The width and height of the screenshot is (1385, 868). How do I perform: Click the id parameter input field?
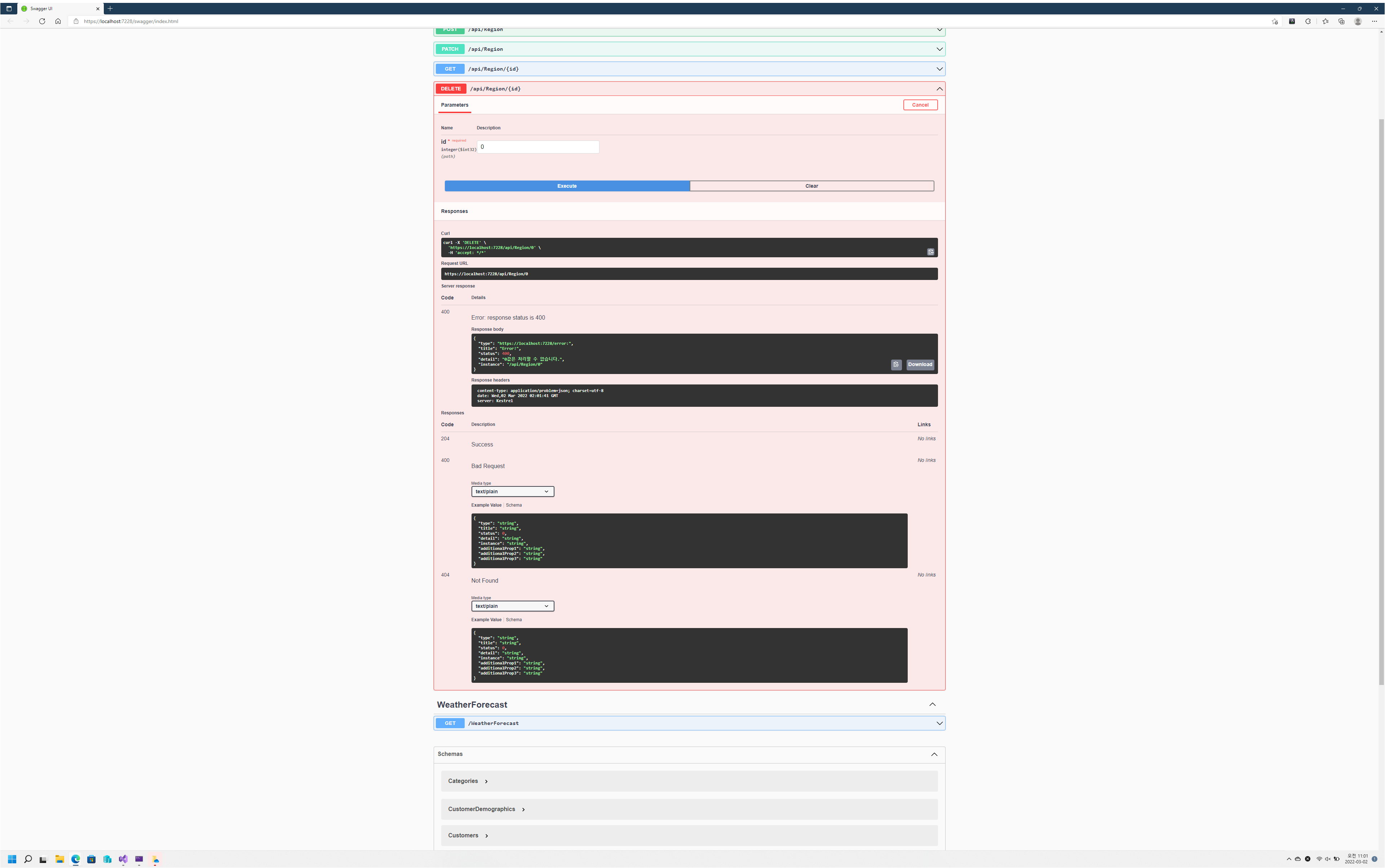click(x=537, y=147)
